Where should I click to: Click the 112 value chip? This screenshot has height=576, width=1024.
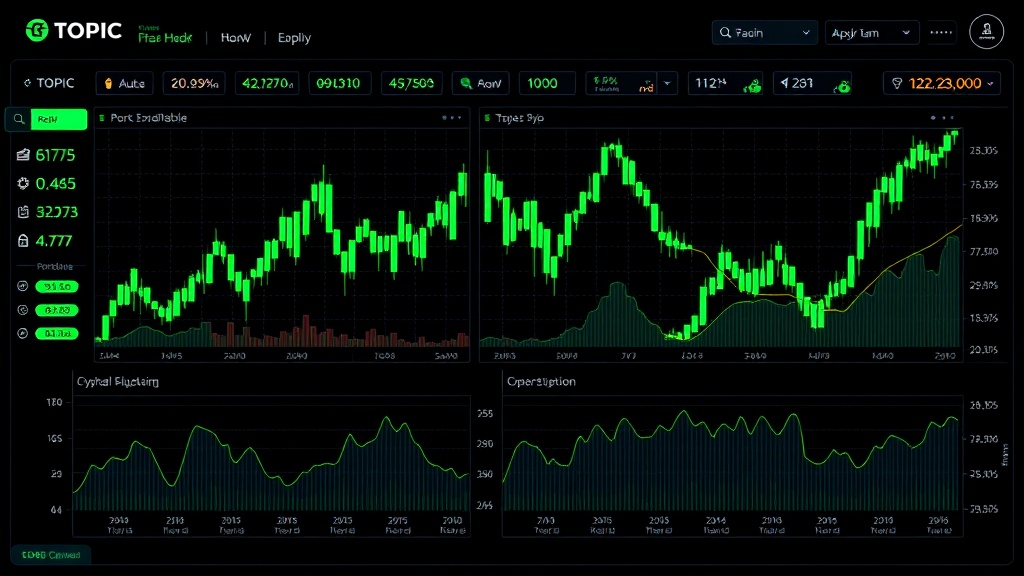click(x=725, y=84)
